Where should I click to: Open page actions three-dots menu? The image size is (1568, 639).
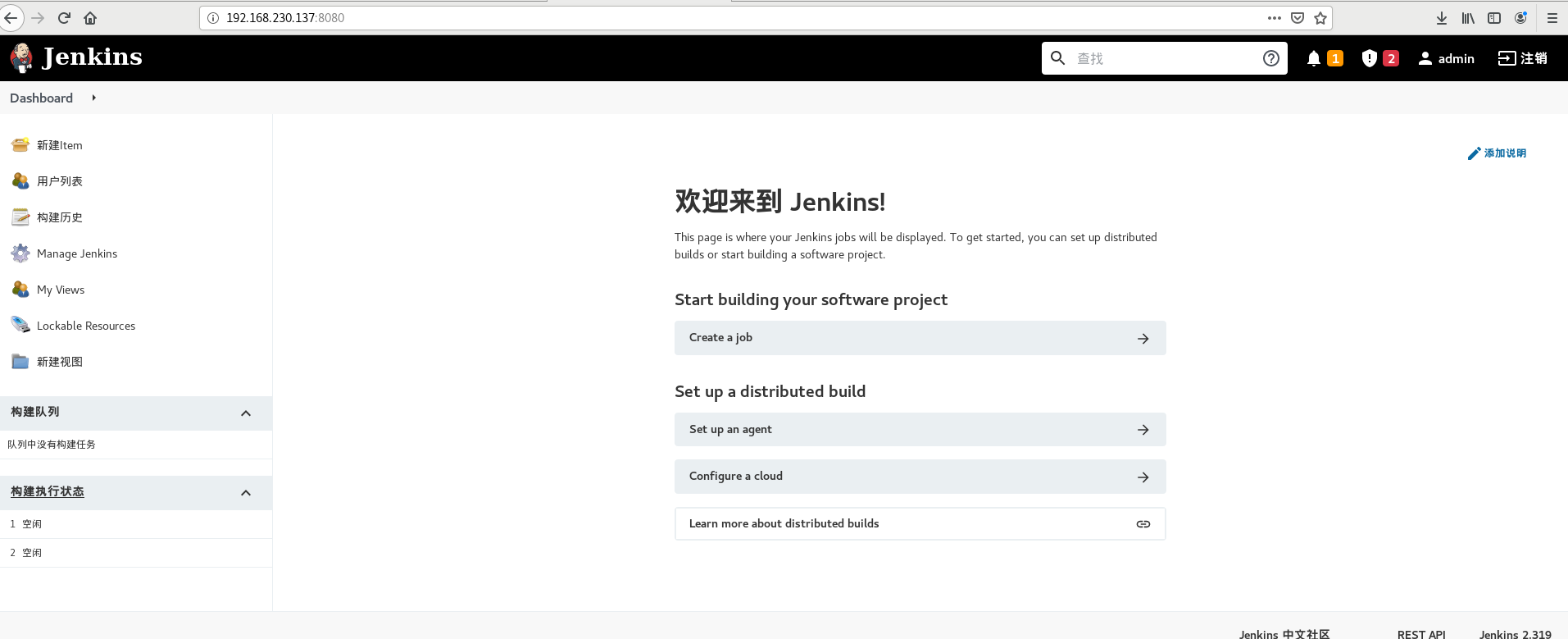click(1275, 17)
